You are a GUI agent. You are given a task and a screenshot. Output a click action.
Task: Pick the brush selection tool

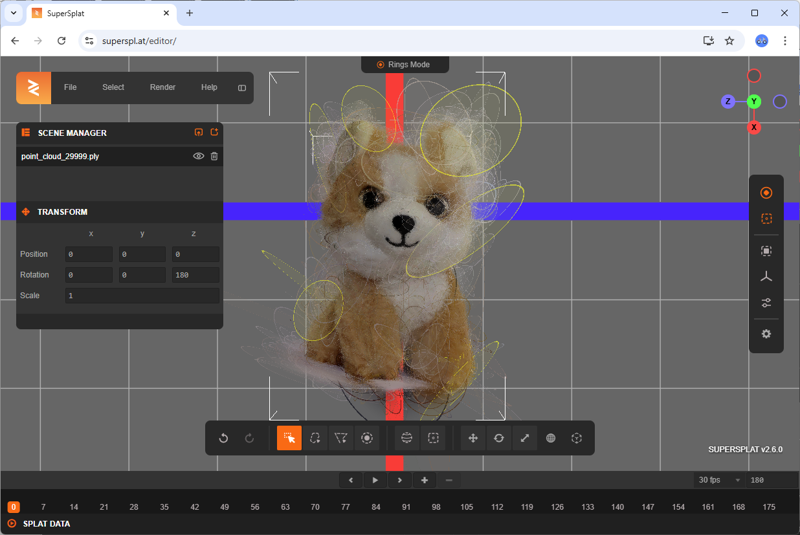point(367,438)
